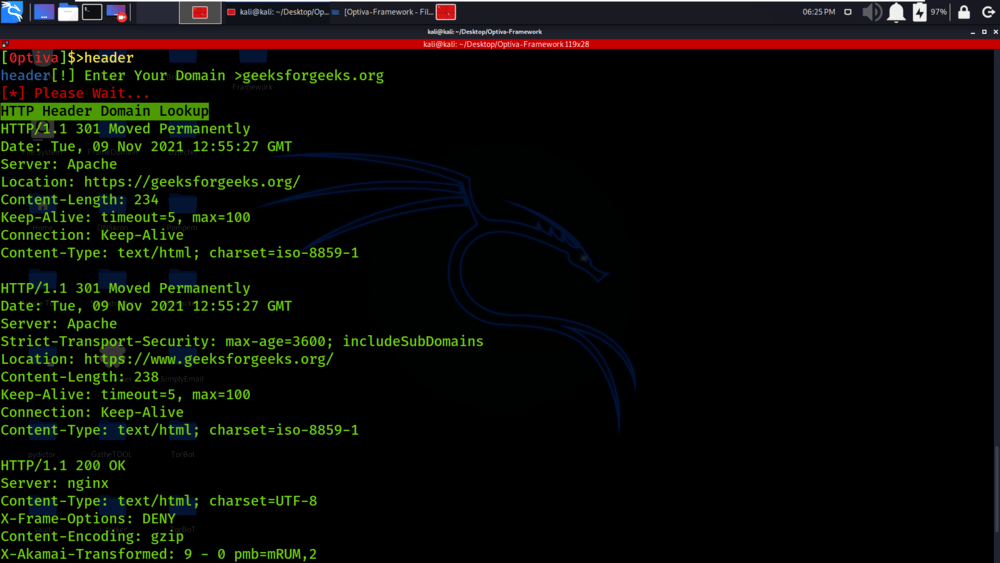Open the file manager folder launcher

pos(68,12)
